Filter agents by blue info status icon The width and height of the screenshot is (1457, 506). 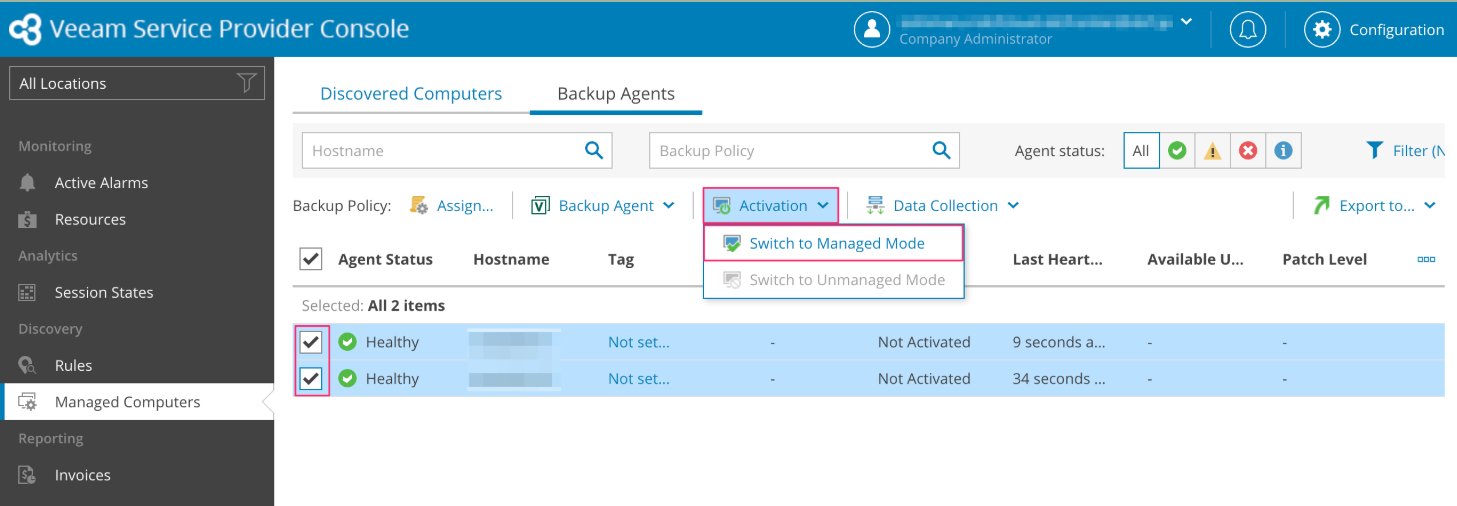point(1283,151)
